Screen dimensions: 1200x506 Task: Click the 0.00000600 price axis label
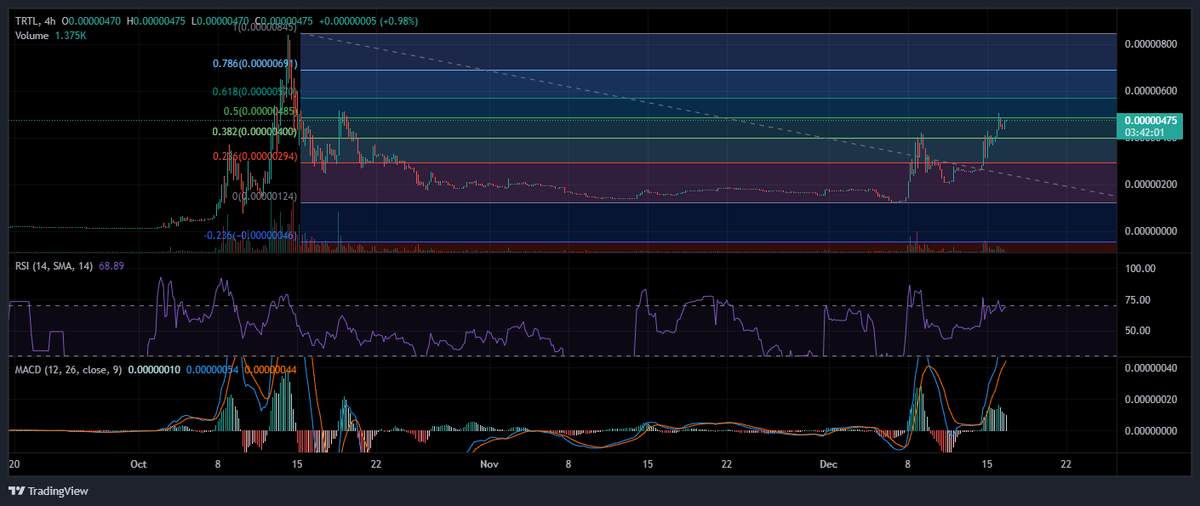(1150, 91)
